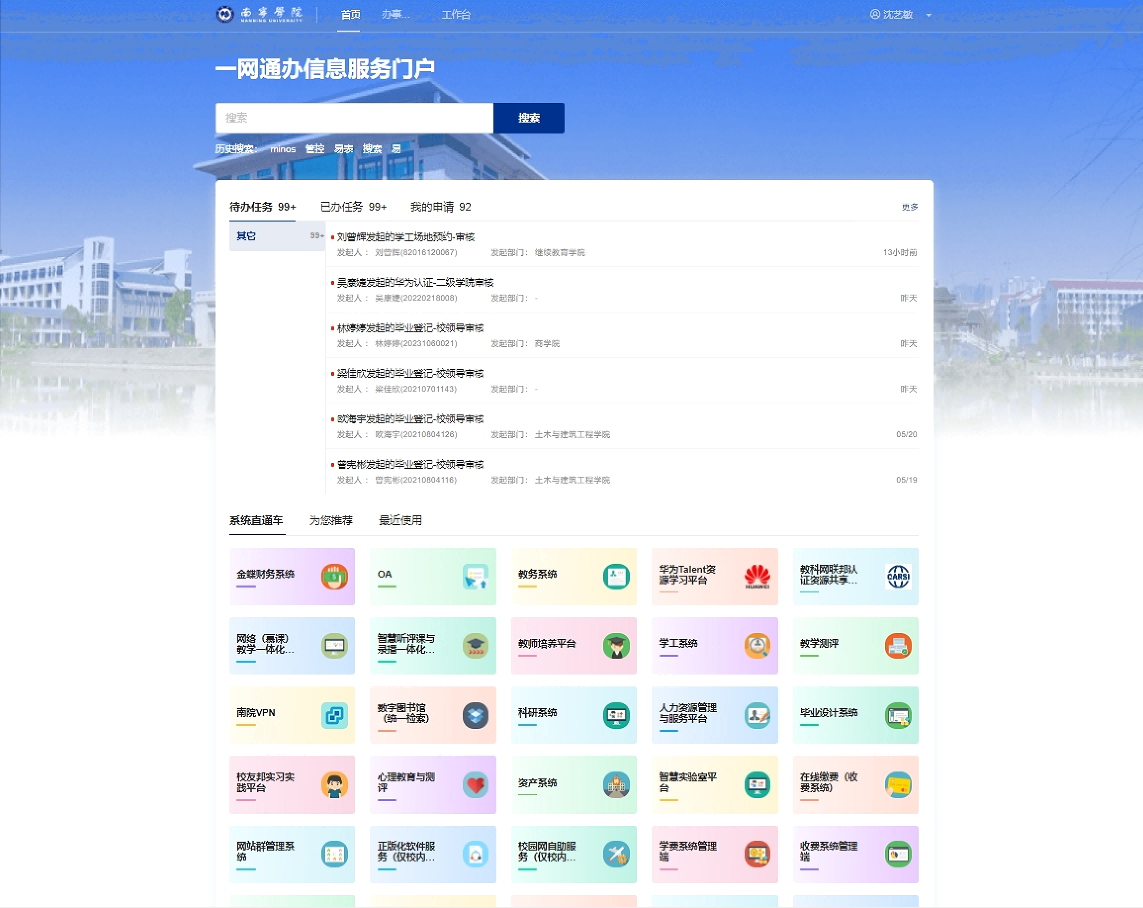Open the 数字图书馆 layered icon
This screenshot has height=908, width=1143.
pyautogui.click(x=475, y=715)
